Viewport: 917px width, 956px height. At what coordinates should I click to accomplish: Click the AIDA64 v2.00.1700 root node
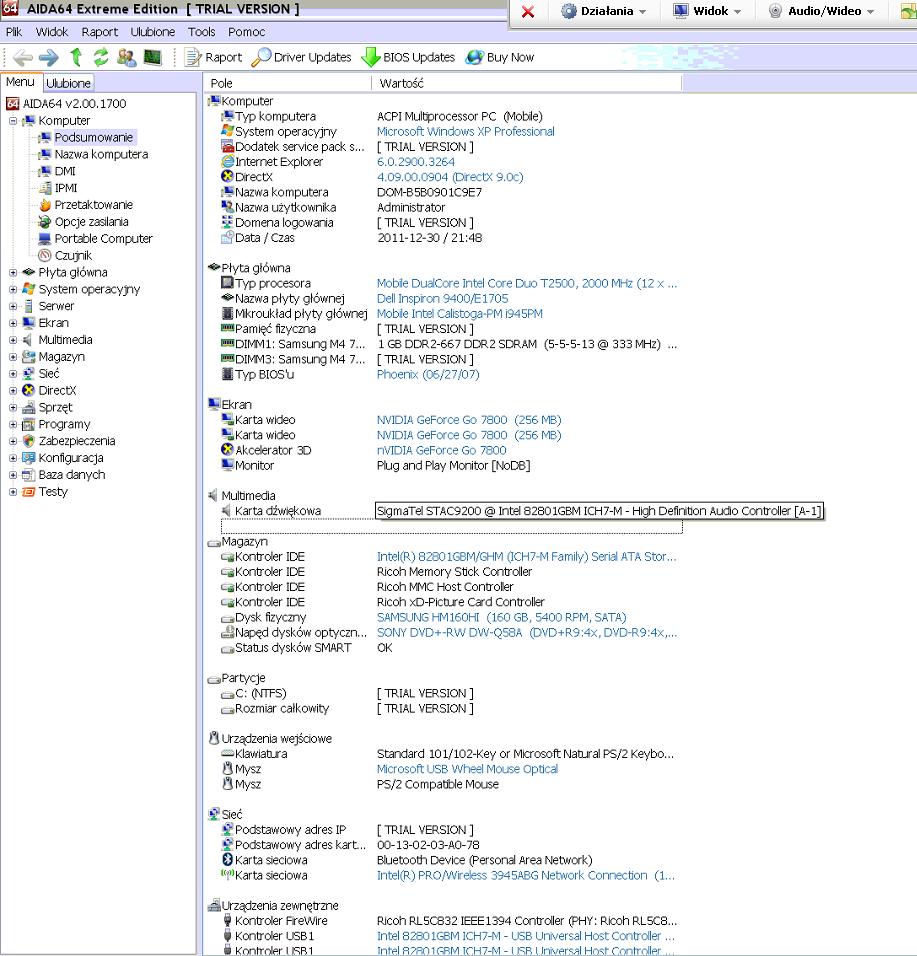(74, 104)
